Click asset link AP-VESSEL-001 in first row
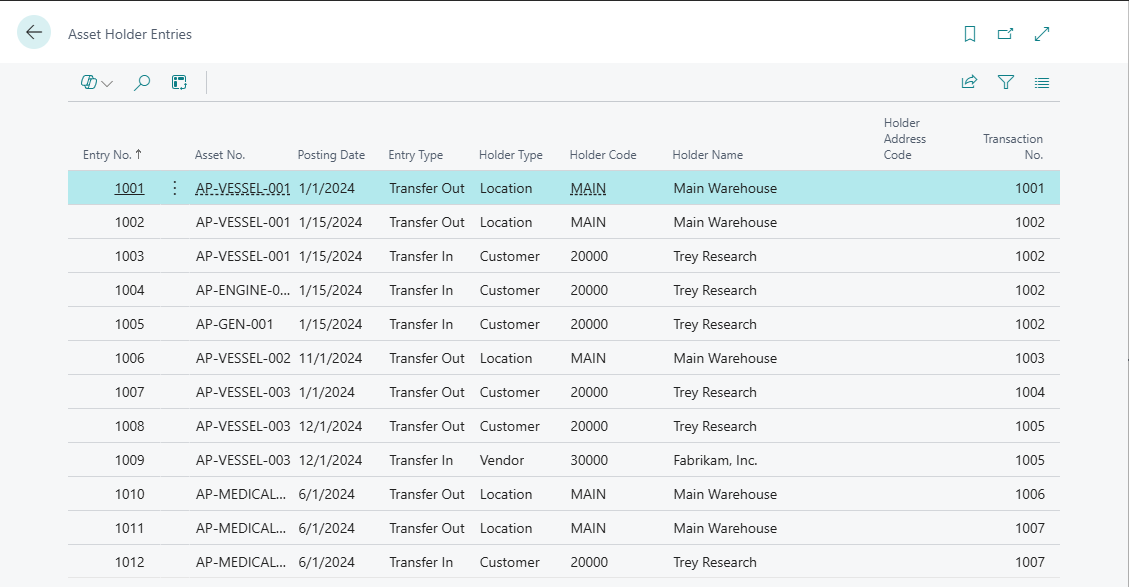The width and height of the screenshot is (1129, 587). (243, 188)
